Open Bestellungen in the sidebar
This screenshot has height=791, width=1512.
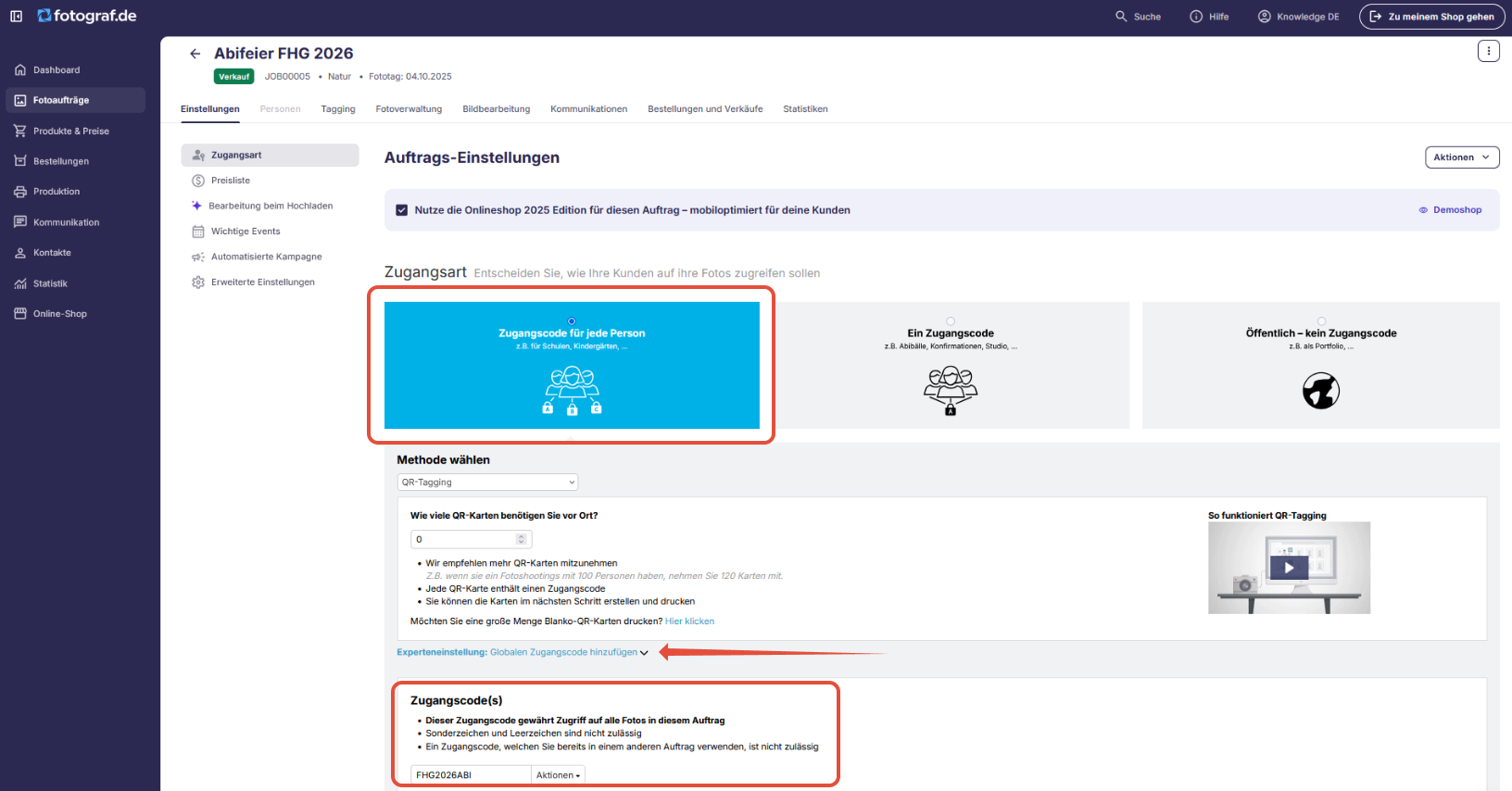61,161
